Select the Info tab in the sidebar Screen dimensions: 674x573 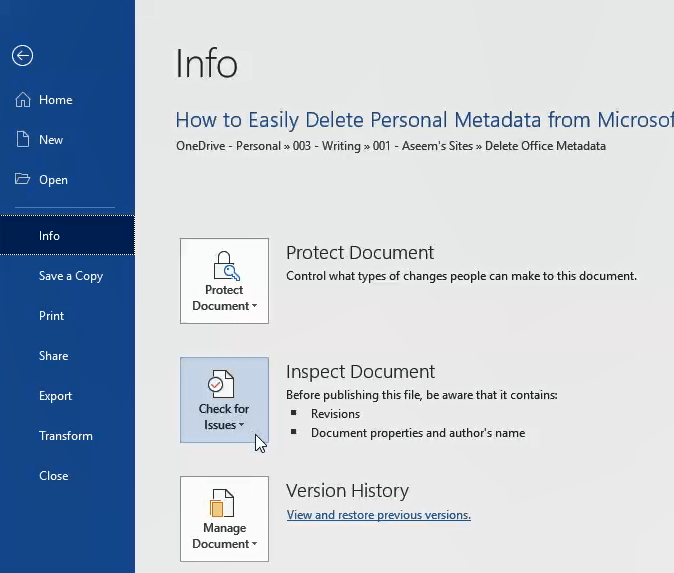(x=50, y=236)
